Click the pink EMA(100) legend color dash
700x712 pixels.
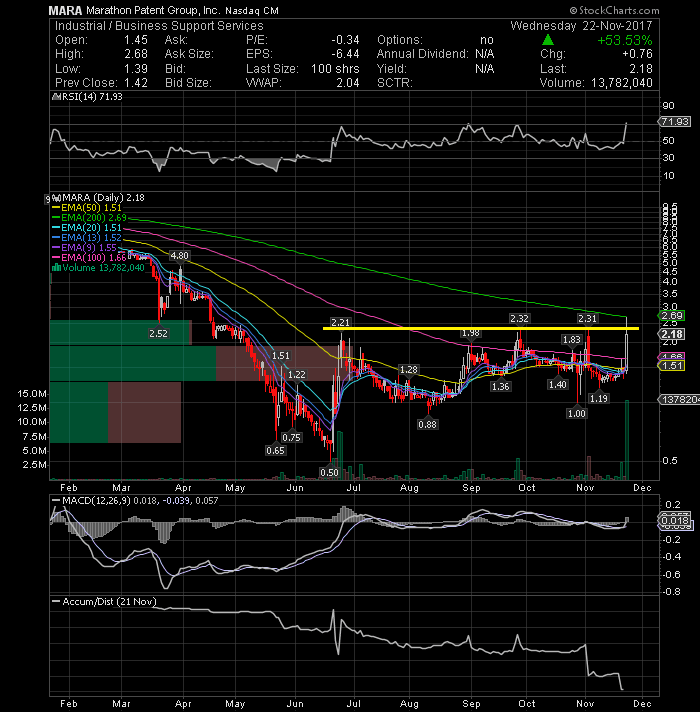[56, 257]
